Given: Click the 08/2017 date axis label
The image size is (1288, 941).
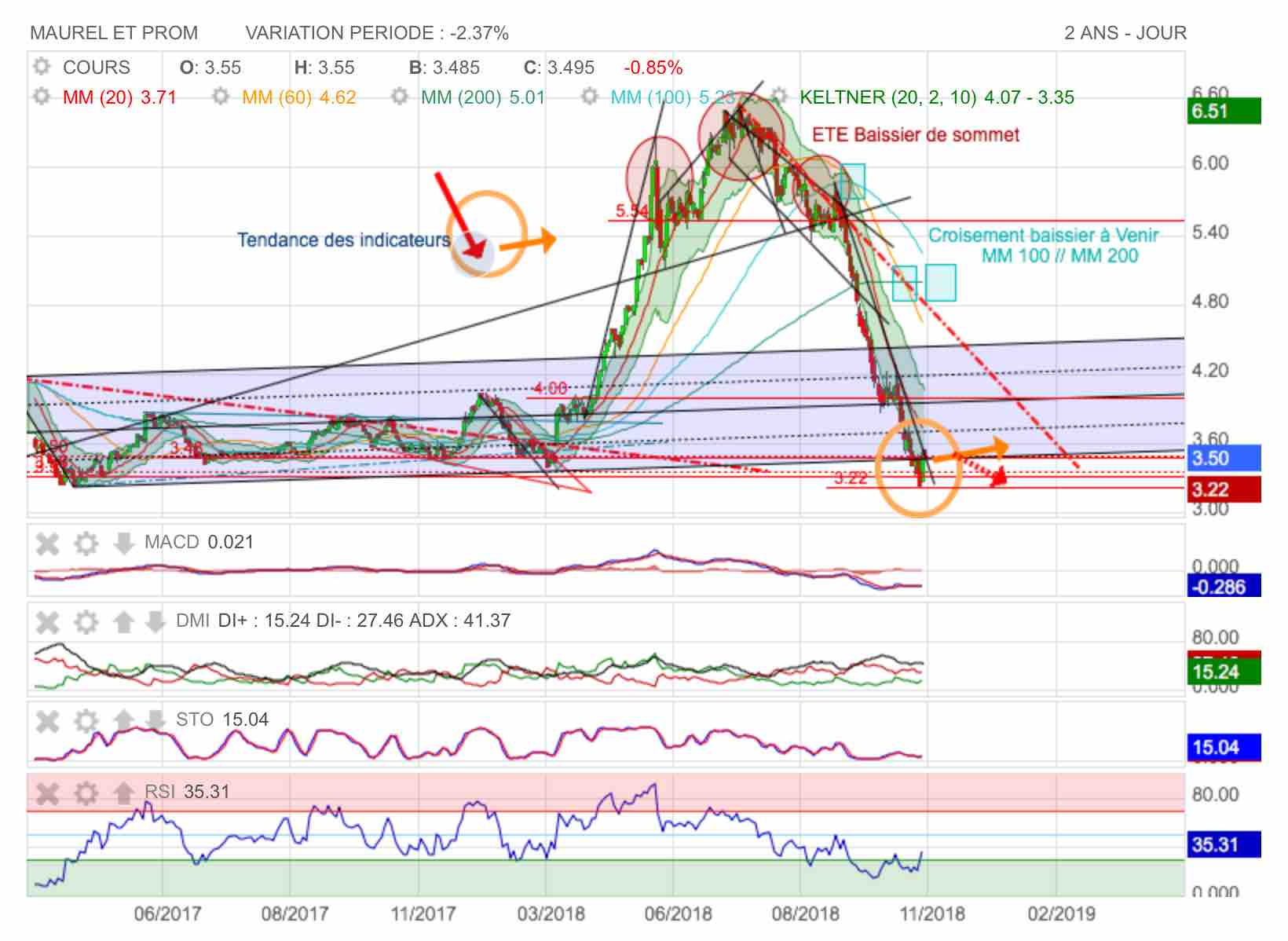Looking at the screenshot, I should point(295,914).
